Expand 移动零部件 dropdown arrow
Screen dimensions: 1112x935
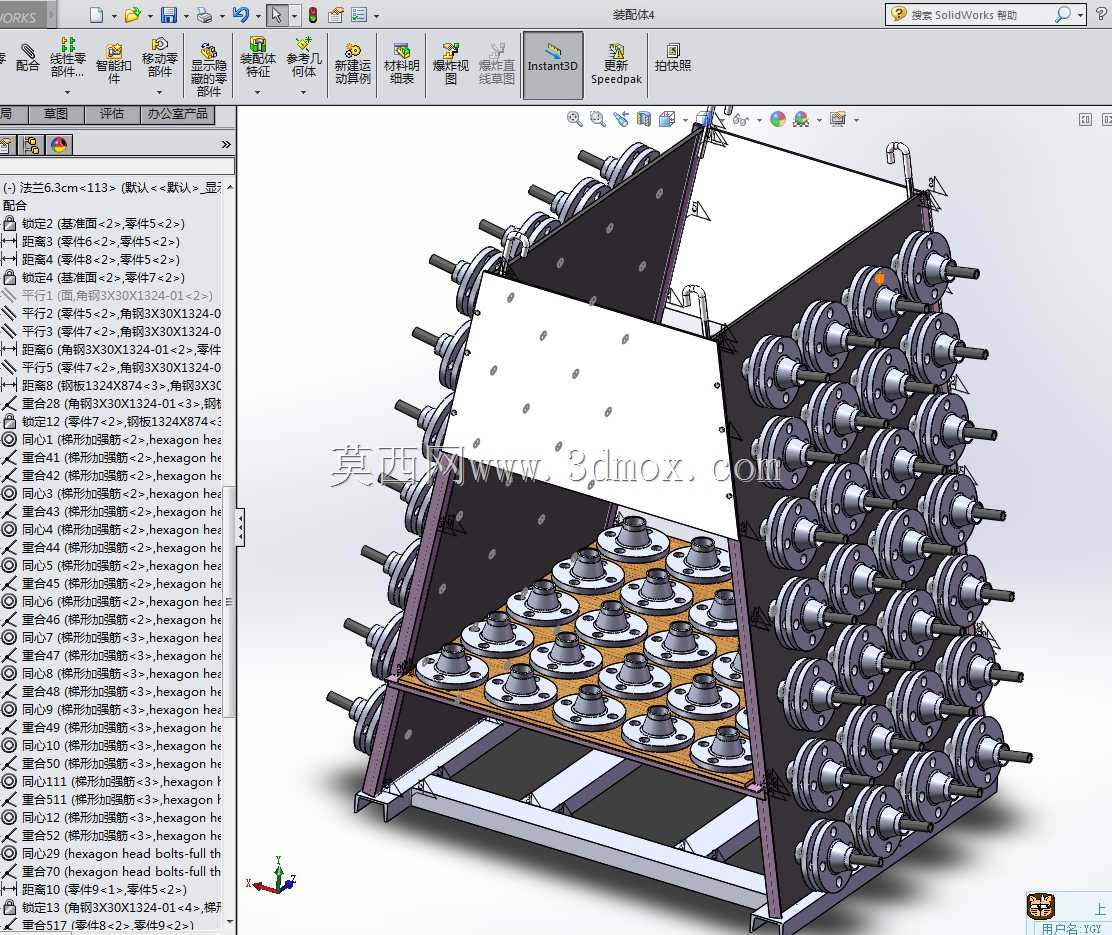tap(160, 92)
